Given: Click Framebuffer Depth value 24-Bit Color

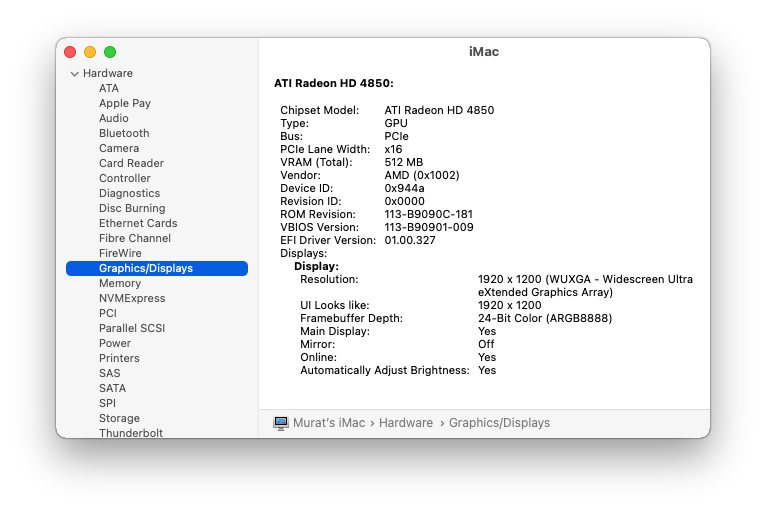Looking at the screenshot, I should pos(545,319).
